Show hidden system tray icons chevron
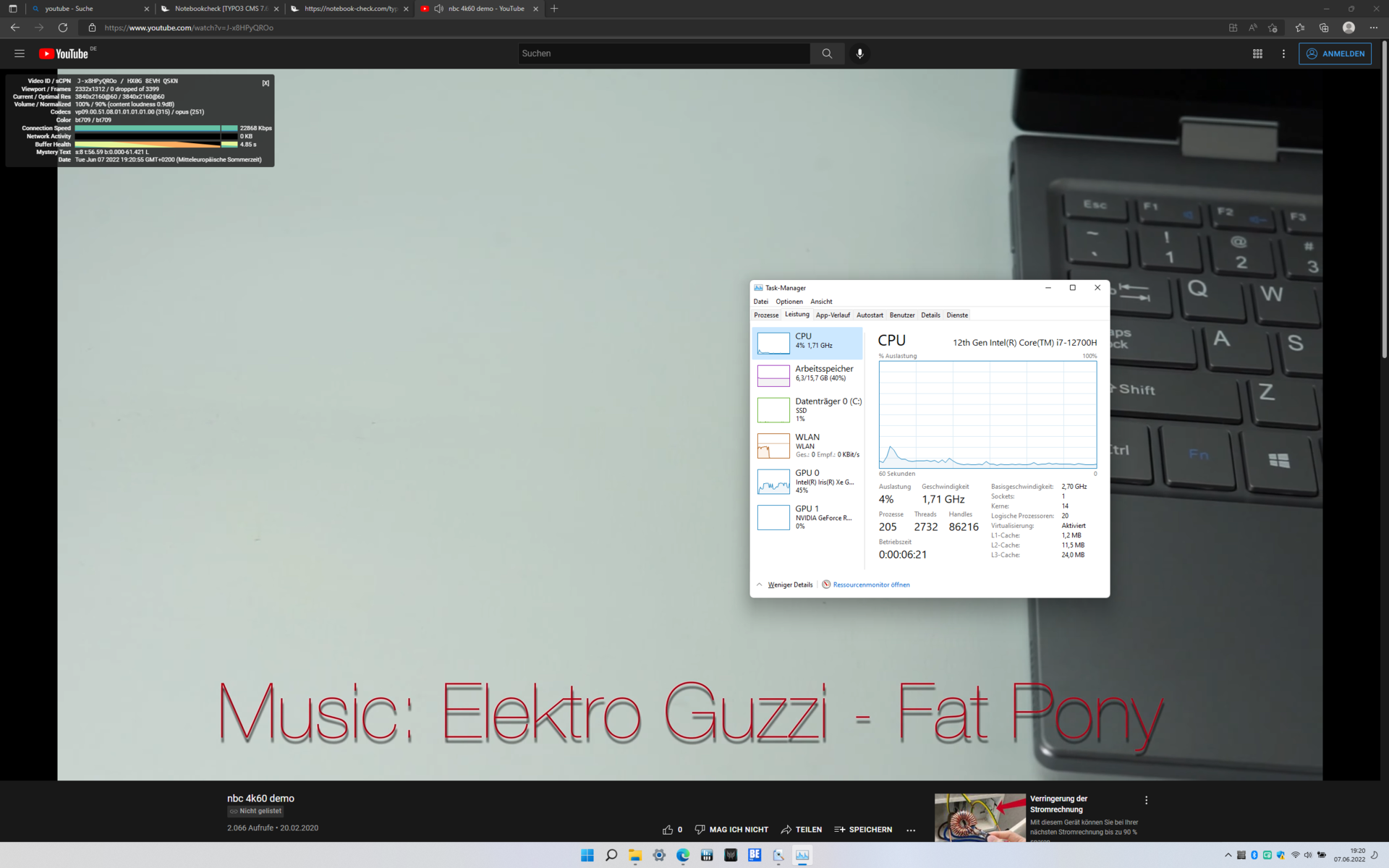This screenshot has width=1389, height=868. click(x=1228, y=855)
